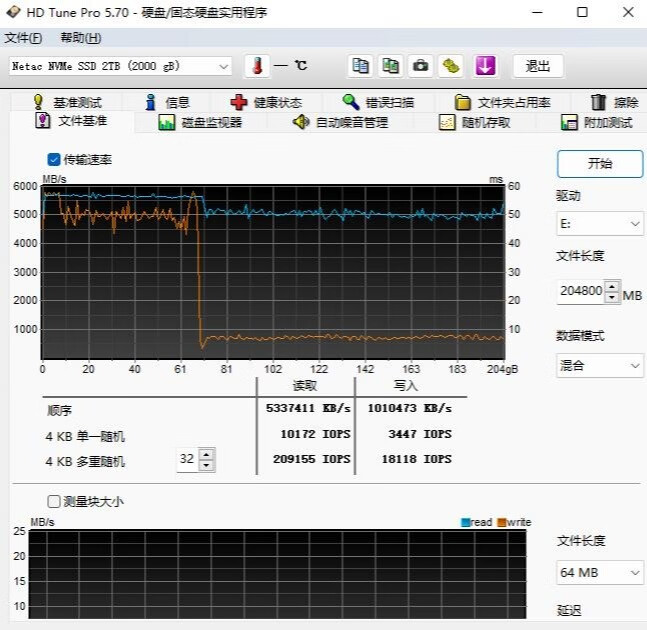Click the speaker icon of 自动噪音管理
This screenshot has height=630, width=647.
(301, 122)
